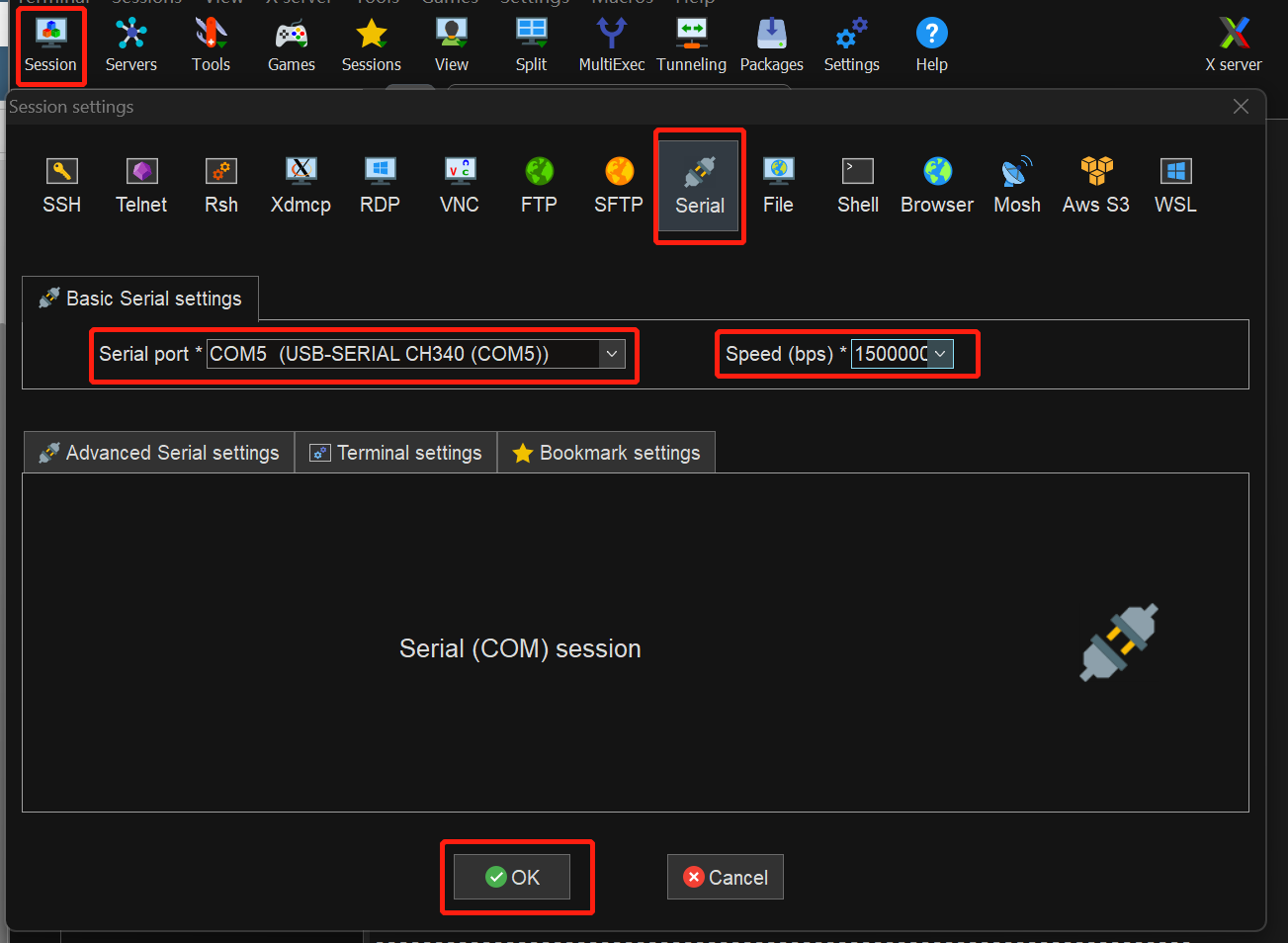Select the RDP session type
Image resolution: width=1288 pixels, height=943 pixels.
point(381,186)
